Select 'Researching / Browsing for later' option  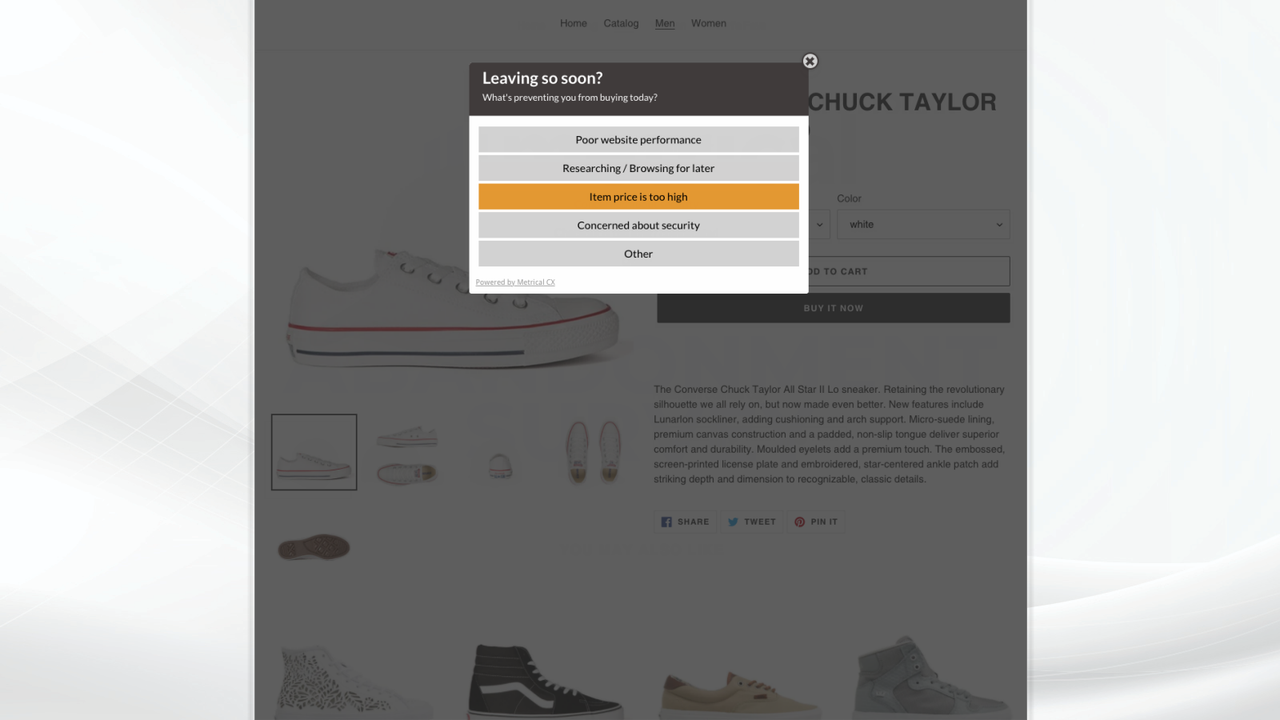638,168
